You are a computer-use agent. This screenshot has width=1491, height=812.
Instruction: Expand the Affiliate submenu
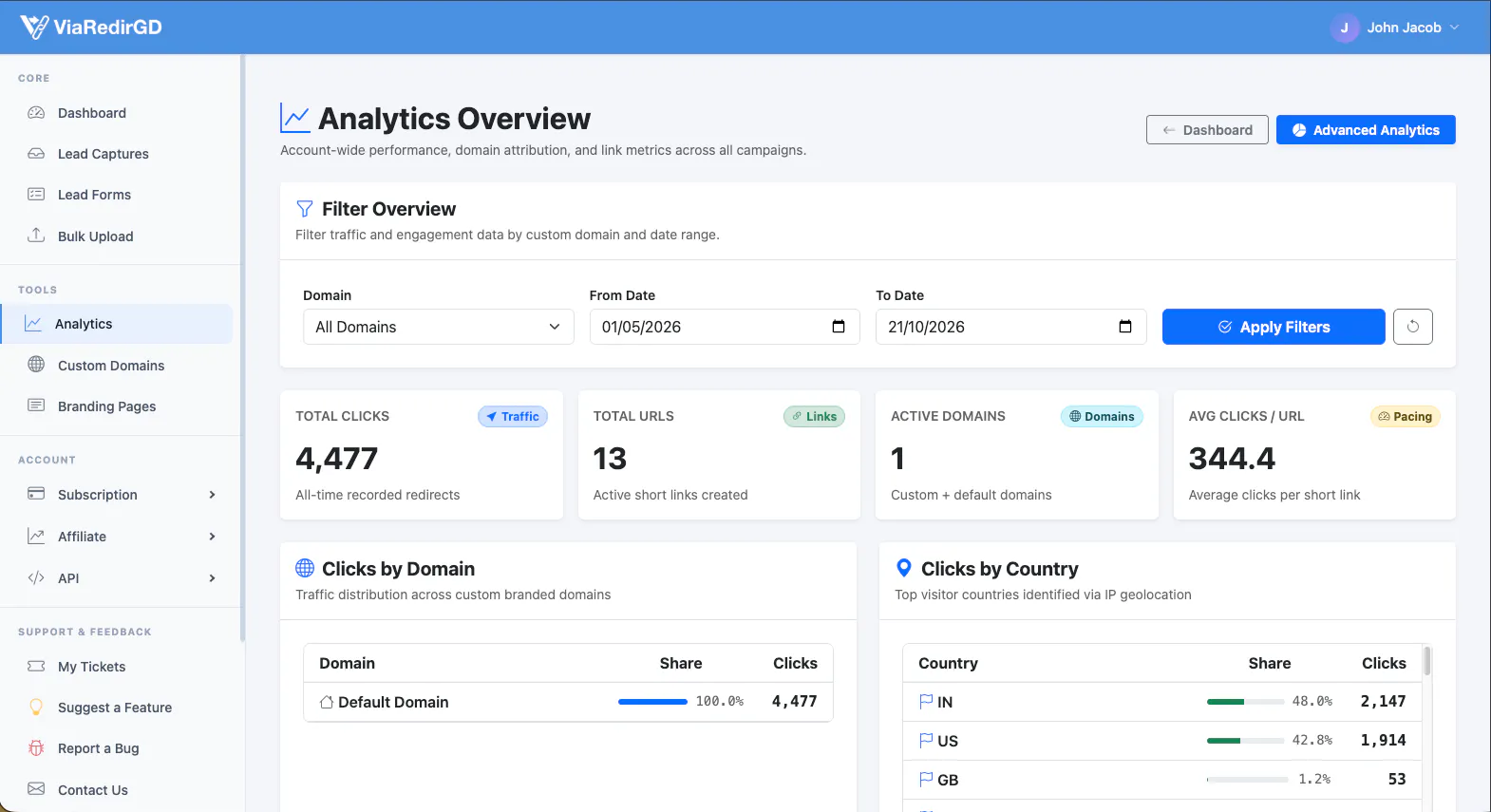click(x=212, y=537)
